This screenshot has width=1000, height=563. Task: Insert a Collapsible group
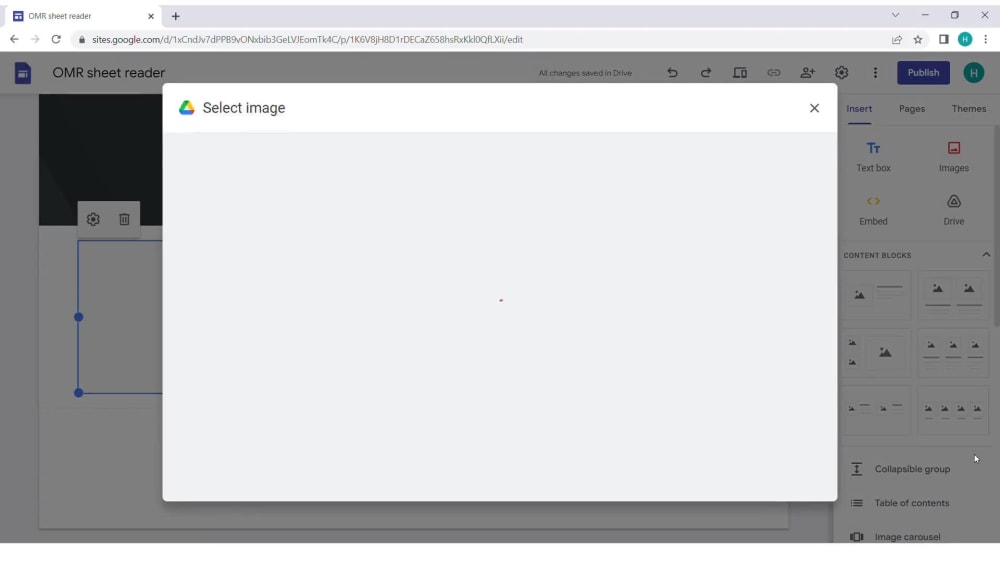[912, 469]
